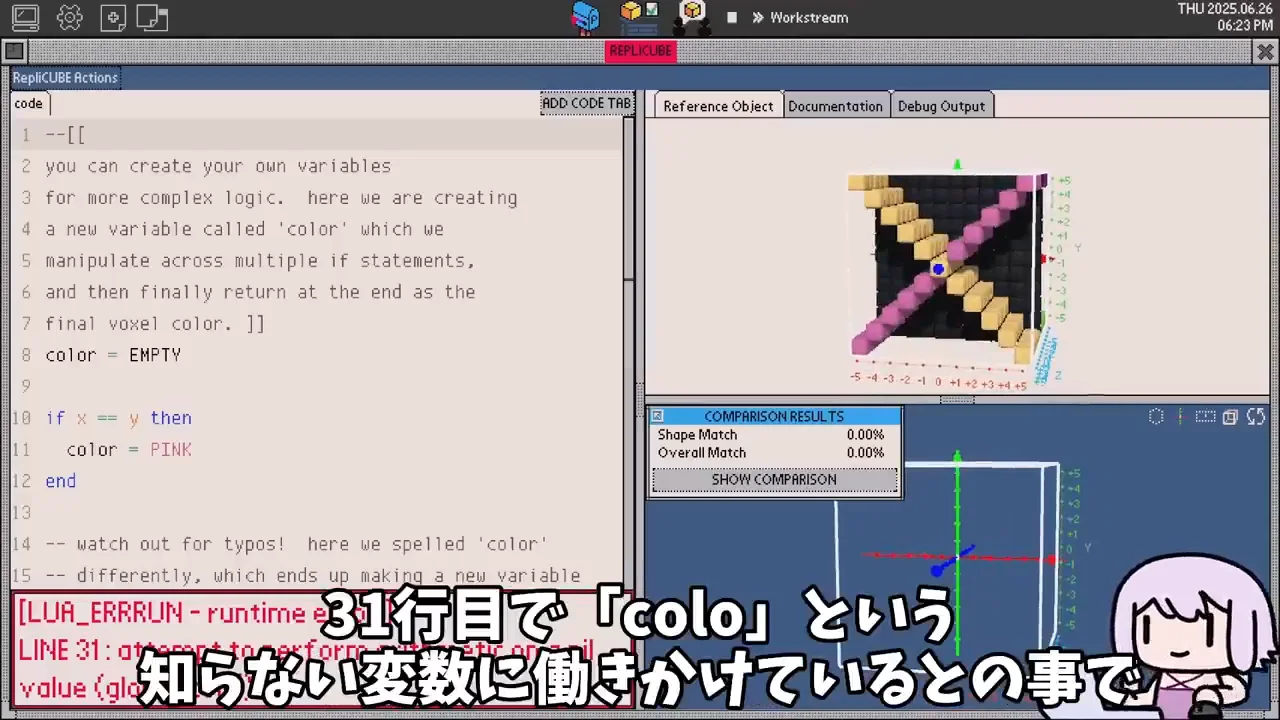The image size is (1280, 720).
Task: Click the REPLICUBE window title label
Action: 641,51
